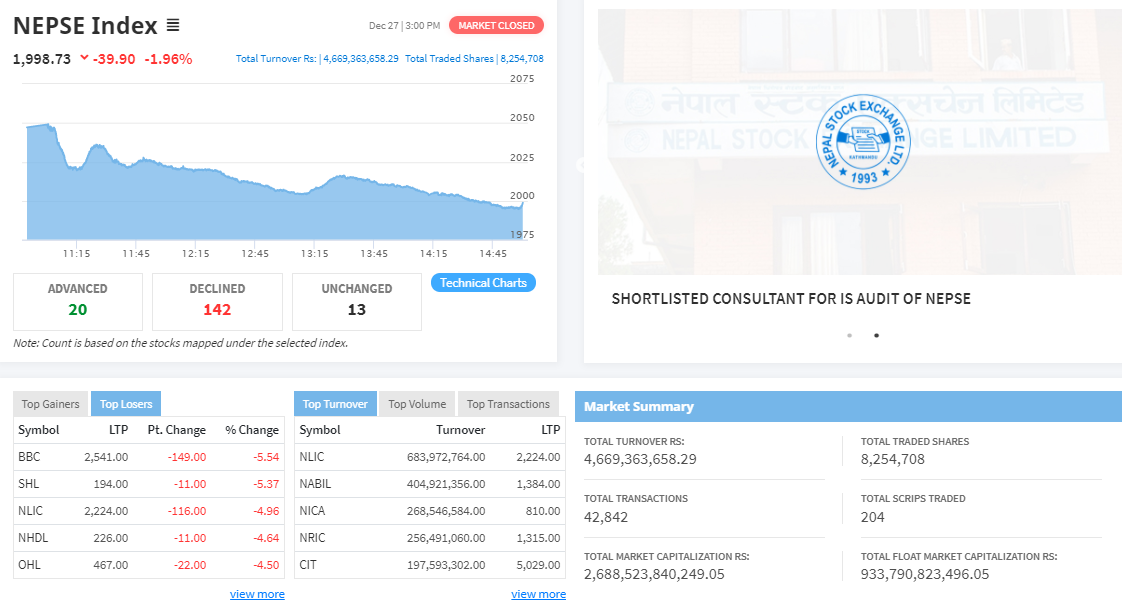Show the Top Volume tab

(417, 404)
